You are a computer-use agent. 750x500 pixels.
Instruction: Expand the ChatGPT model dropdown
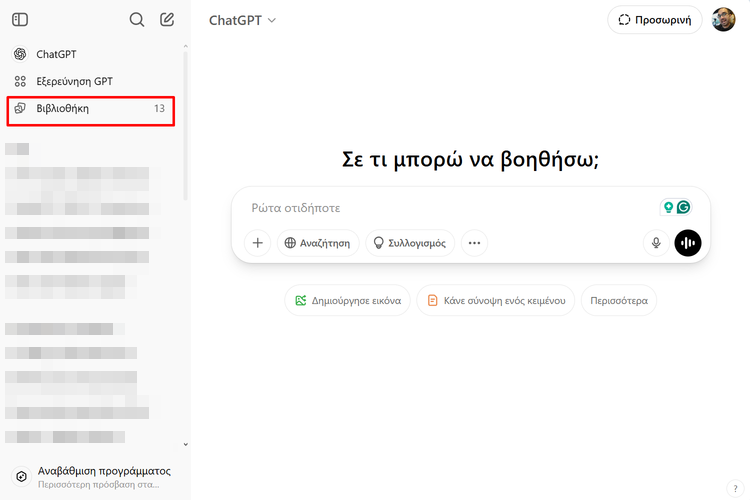243,20
